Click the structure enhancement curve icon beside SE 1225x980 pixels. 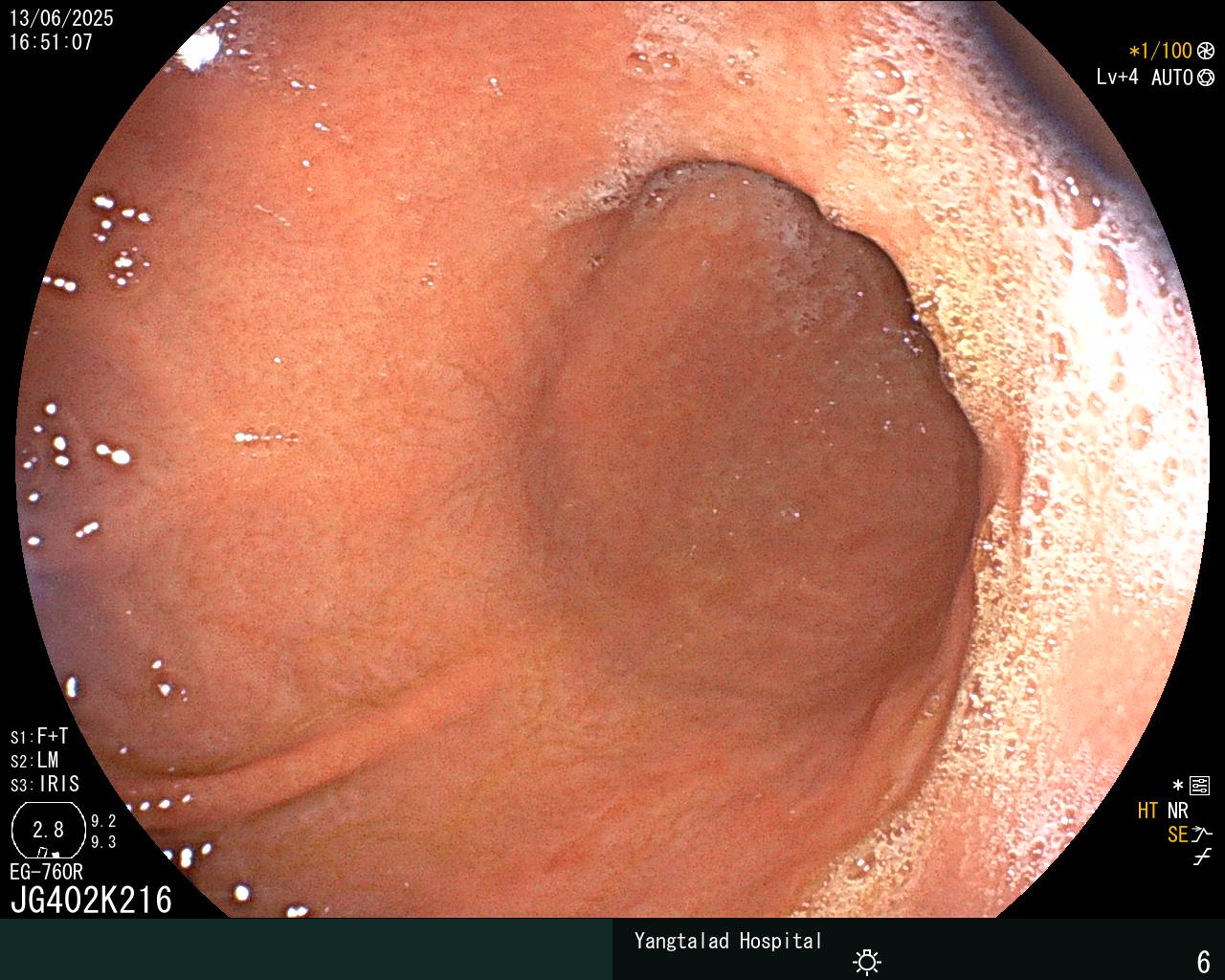click(x=1202, y=835)
